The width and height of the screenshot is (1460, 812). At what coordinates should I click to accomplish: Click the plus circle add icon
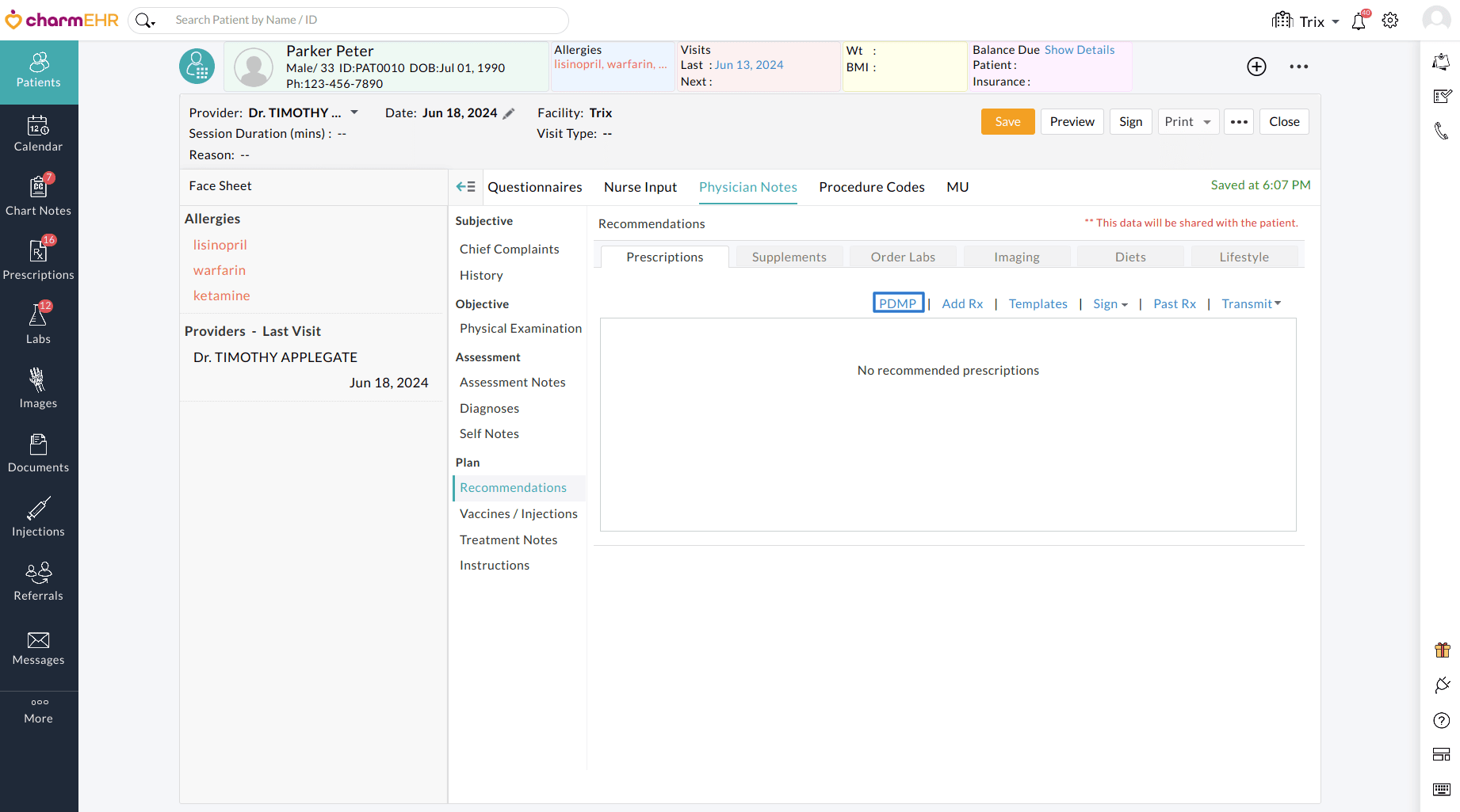coord(1256,67)
